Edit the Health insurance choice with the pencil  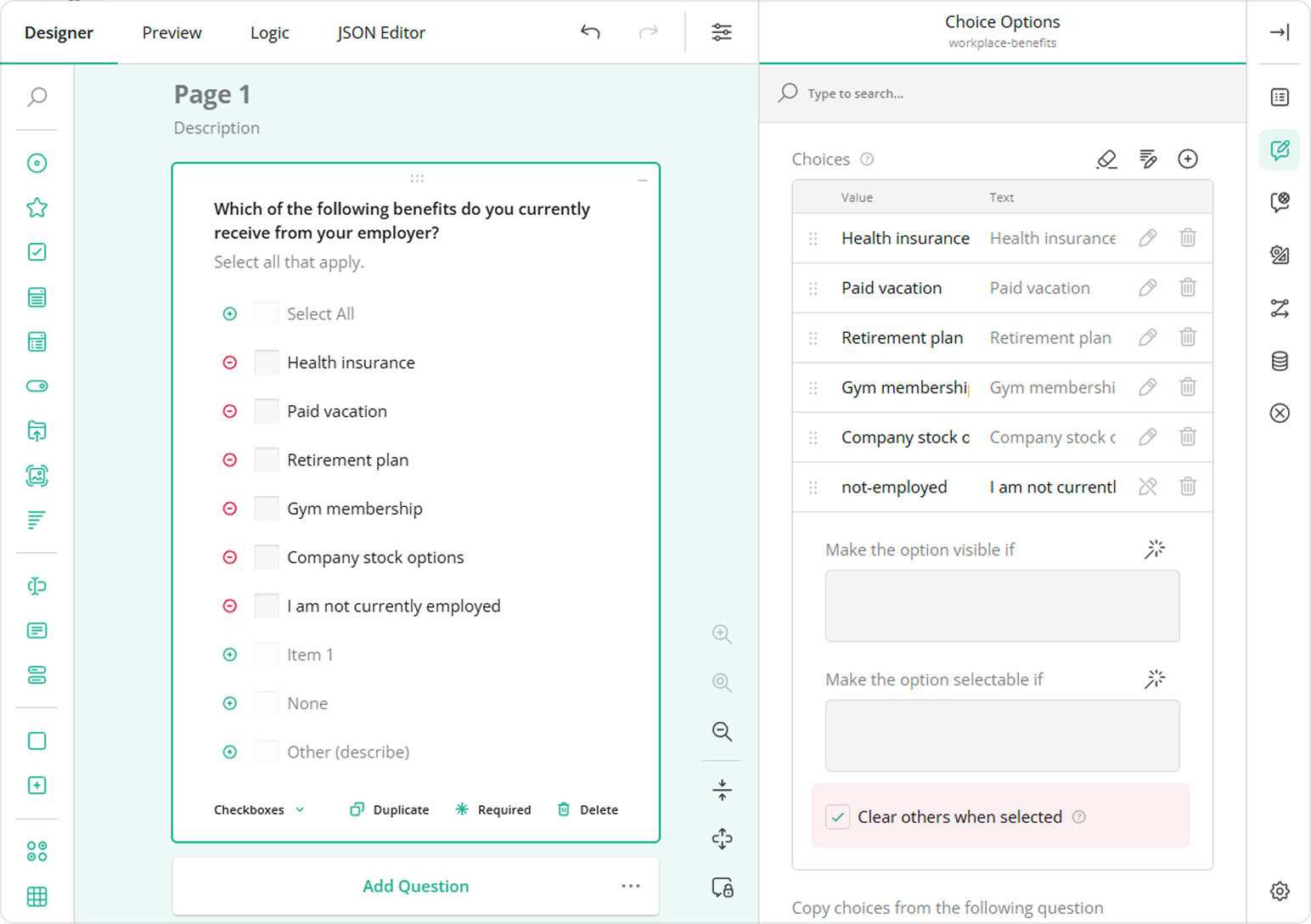pos(1147,238)
